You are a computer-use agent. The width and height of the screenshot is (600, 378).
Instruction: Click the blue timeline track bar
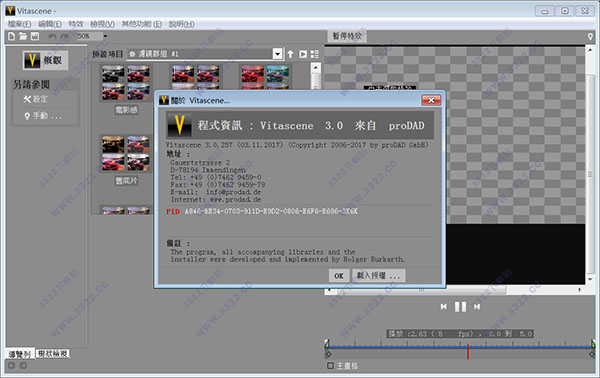[x=460, y=347]
